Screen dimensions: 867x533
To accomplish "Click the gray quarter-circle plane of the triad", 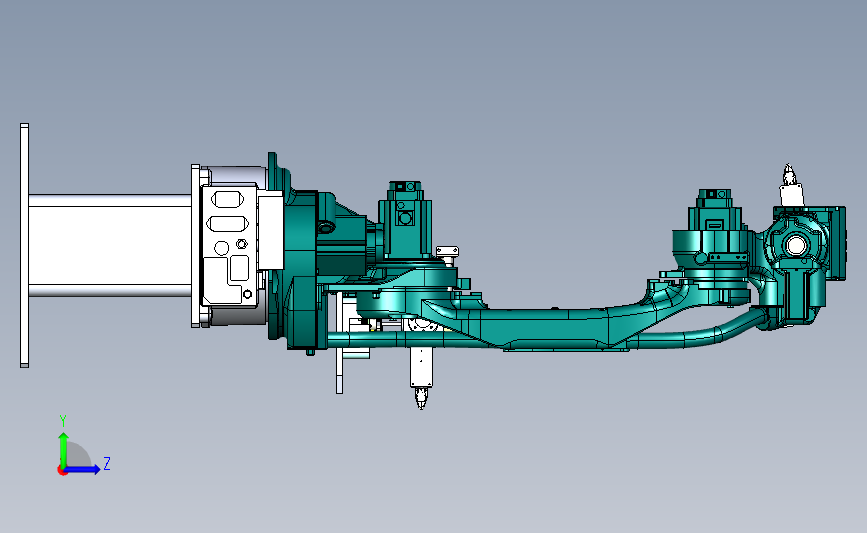I will [x=78, y=454].
